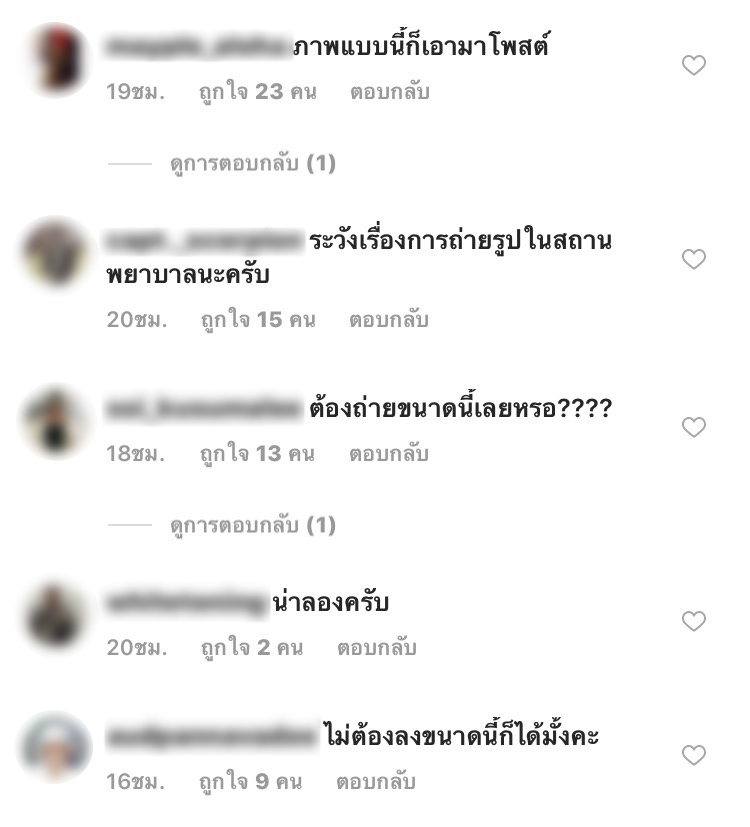Reply to the 'น่าลองครับ' comment
Viewport: 750px width, 827px height.
tap(377, 648)
